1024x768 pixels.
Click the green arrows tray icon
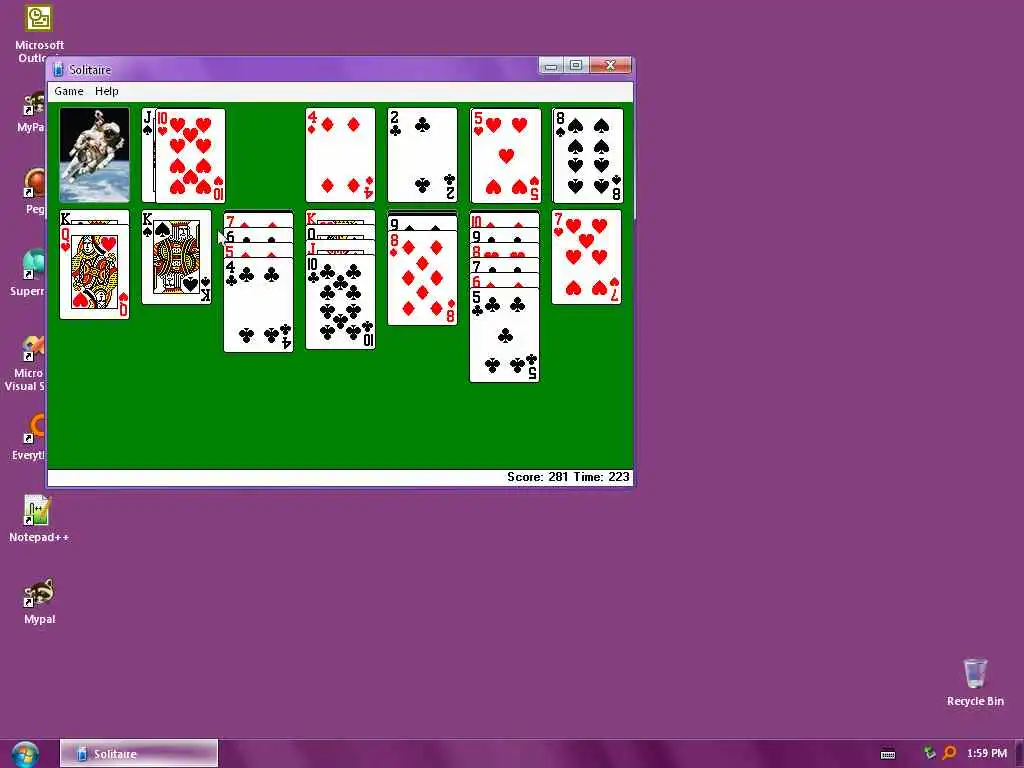[x=929, y=753]
